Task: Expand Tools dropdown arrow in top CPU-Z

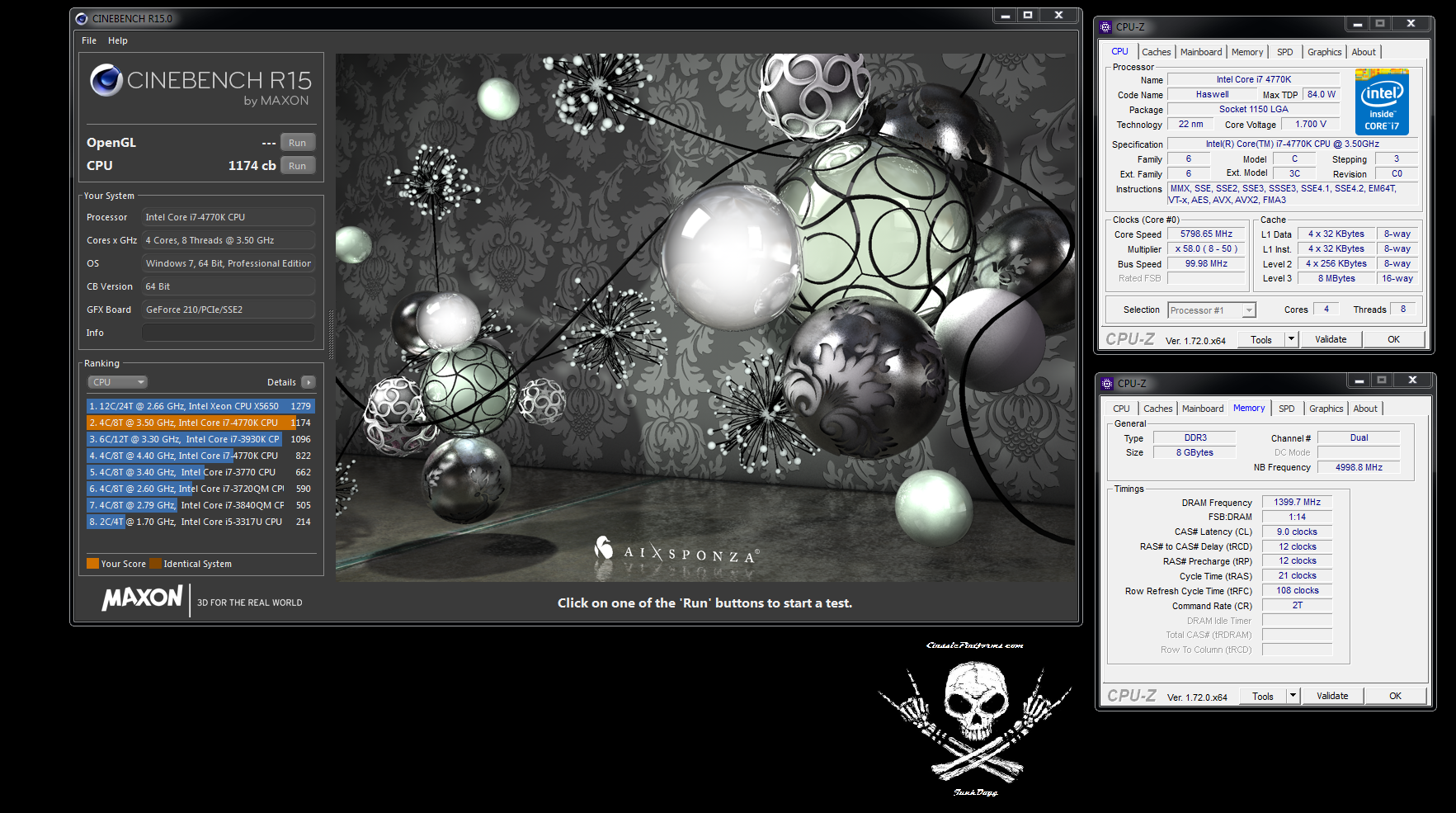Action: coord(1292,339)
